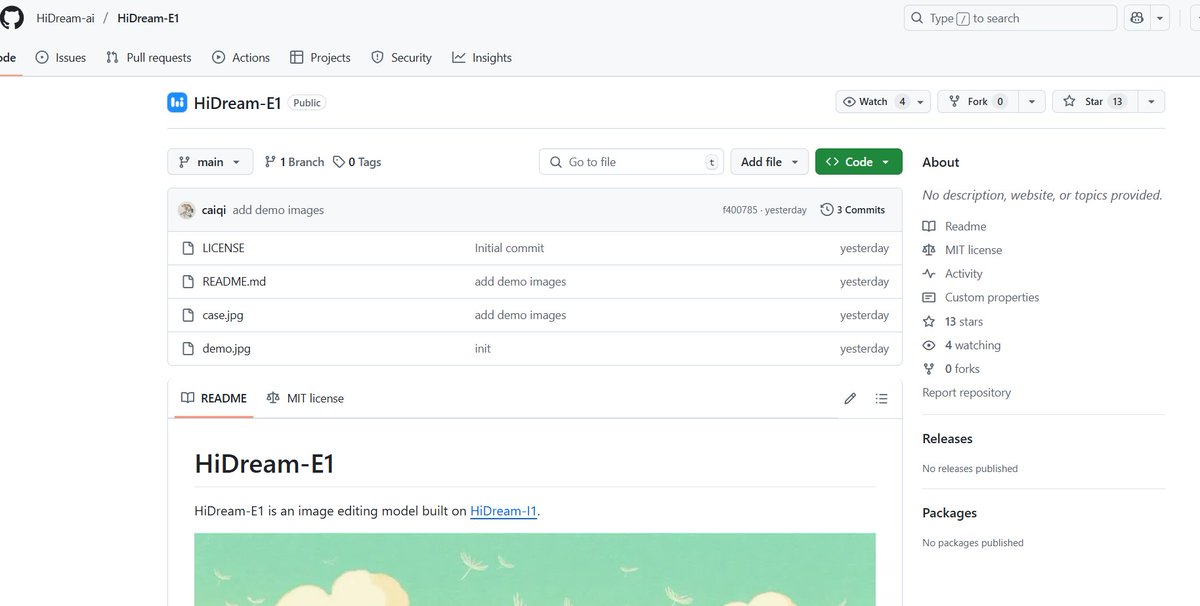This screenshot has height=606, width=1200.
Task: Open the main branch selector dropdown
Action: click(x=210, y=162)
